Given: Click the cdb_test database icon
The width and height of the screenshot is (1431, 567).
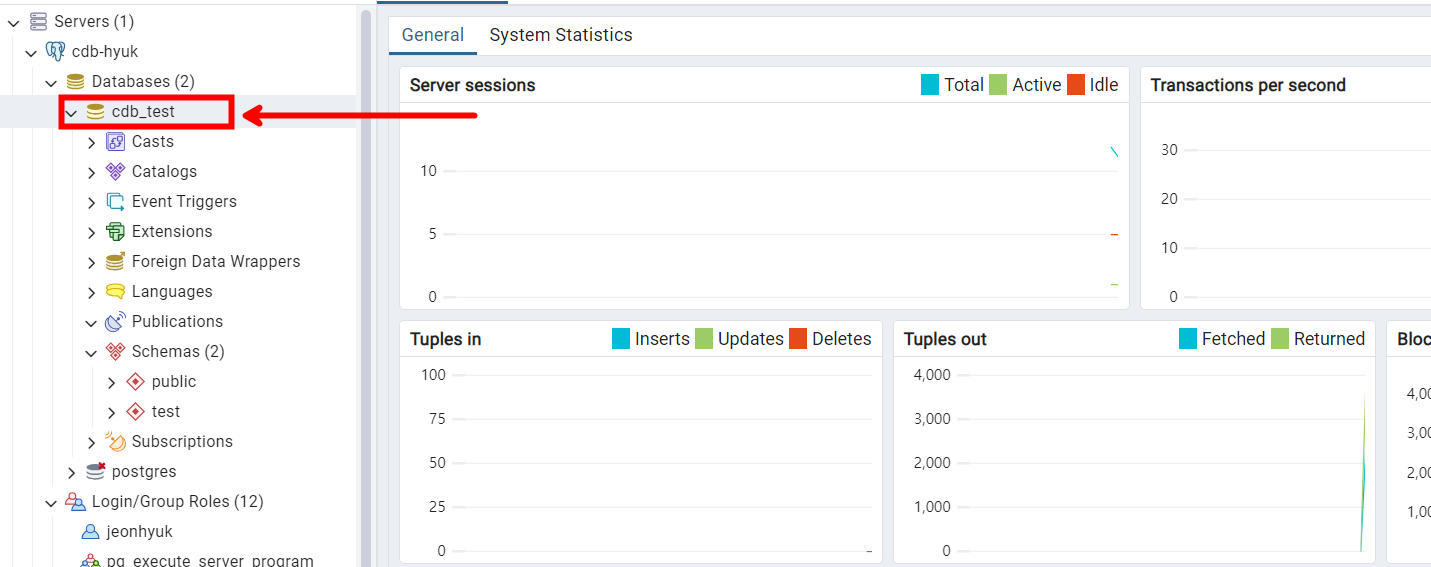Looking at the screenshot, I should pos(95,112).
